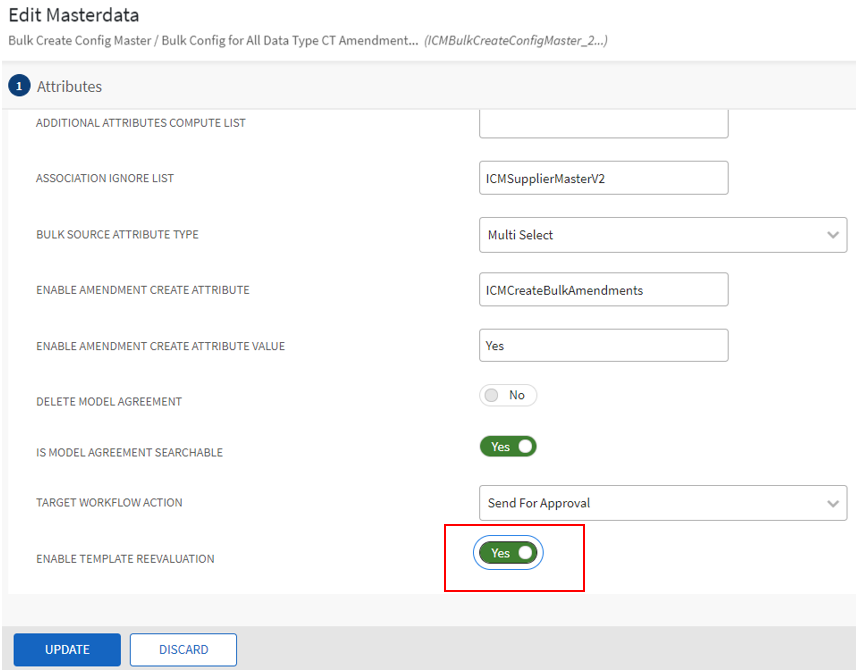This screenshot has height=672, width=856.
Task: Focus the Association Ignore List input
Action: coord(603,178)
